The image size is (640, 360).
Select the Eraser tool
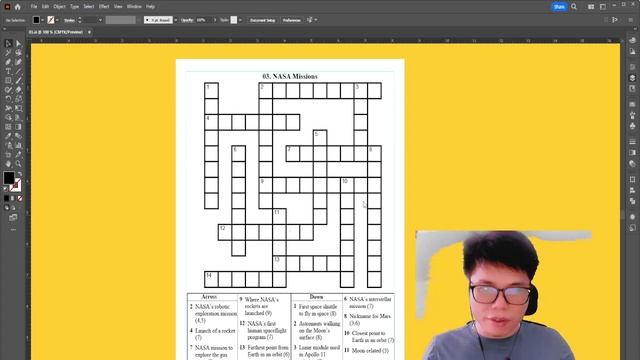18,90
